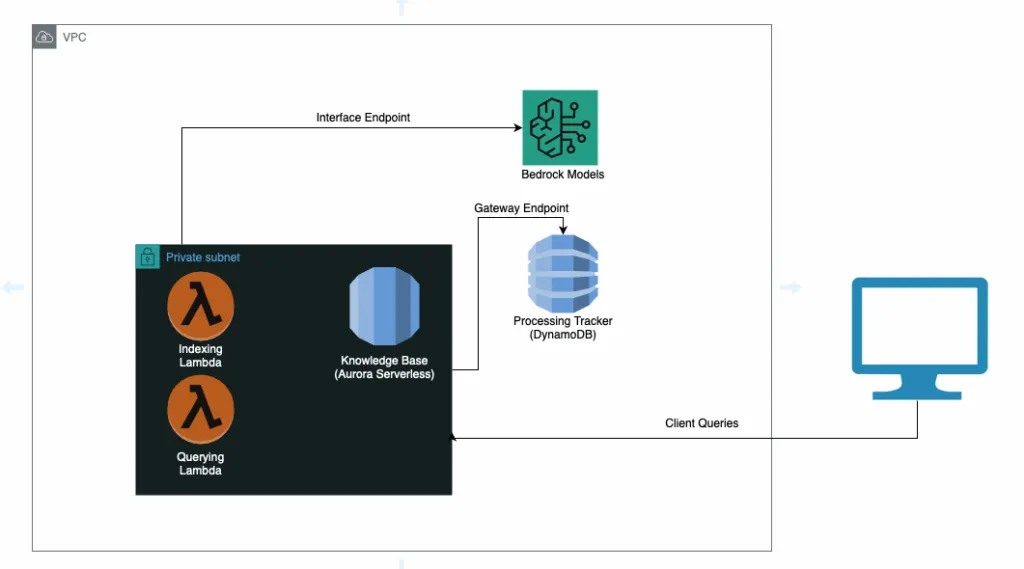Viewport: 1024px width, 569px height.
Task: Click the faint right-pointing arrow beside the VPC
Action: coord(791,288)
